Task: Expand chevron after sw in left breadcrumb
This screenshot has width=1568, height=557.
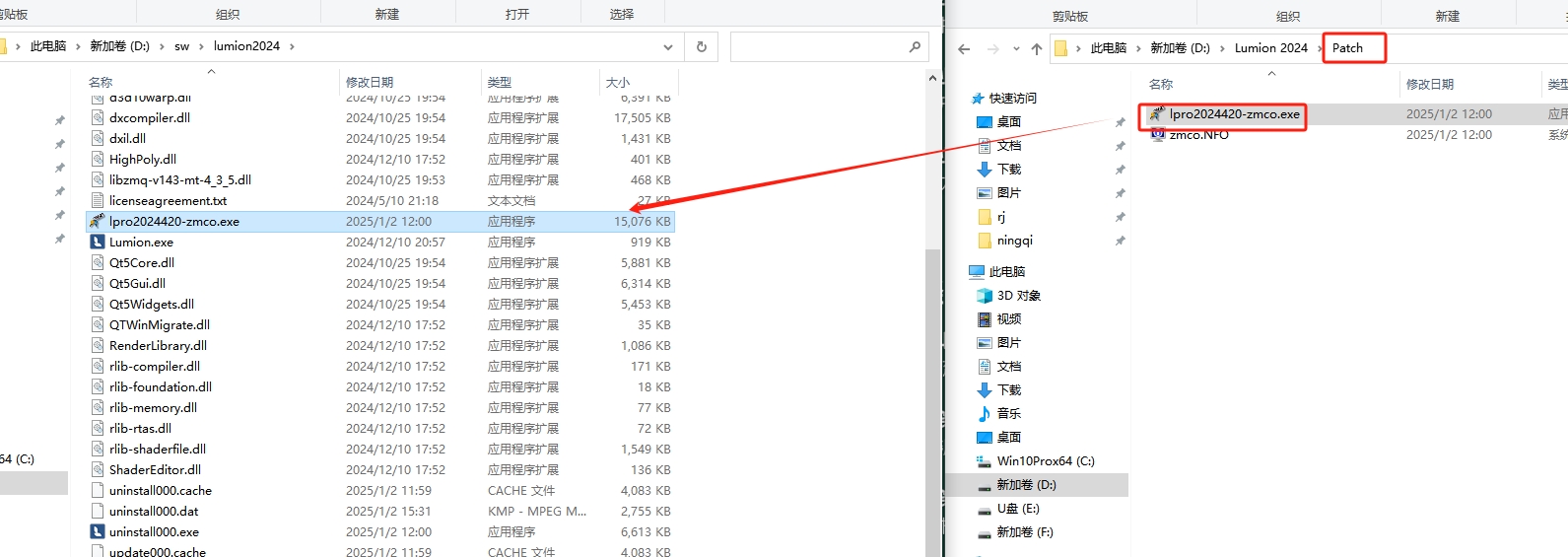Action: point(201,46)
